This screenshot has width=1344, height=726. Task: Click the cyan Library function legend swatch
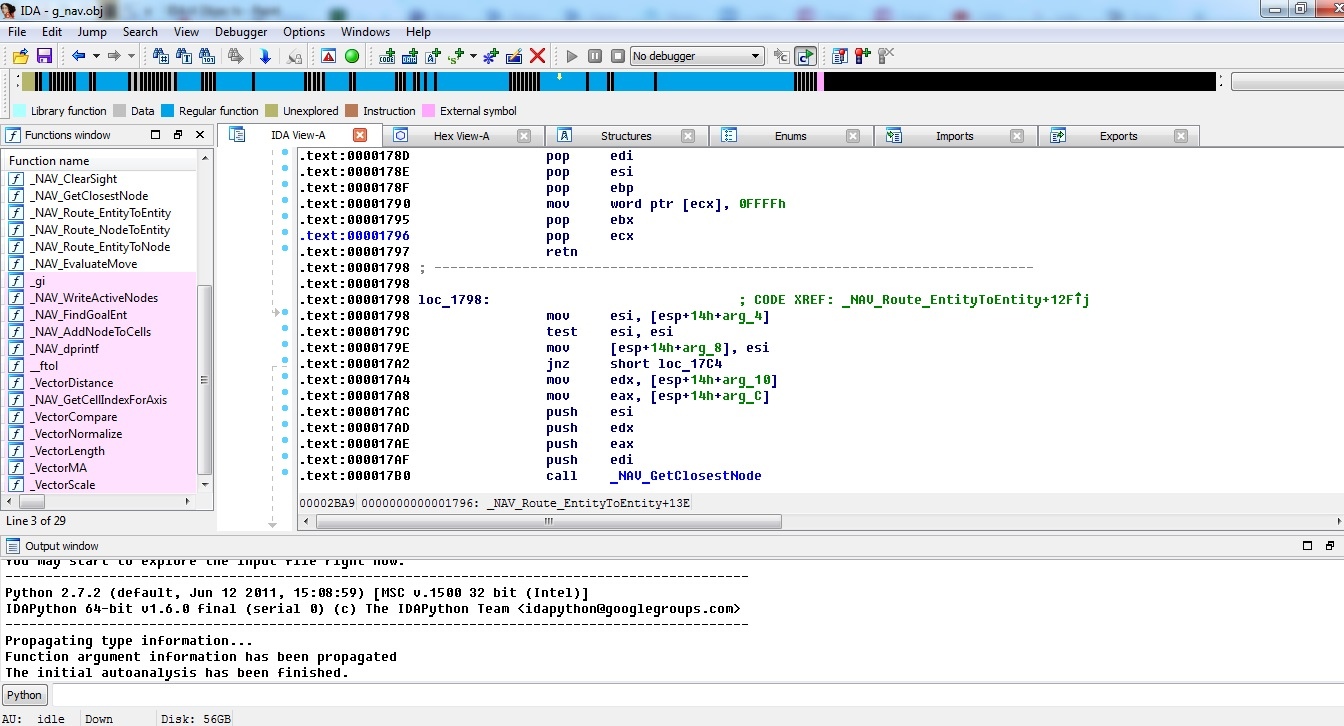[19, 111]
